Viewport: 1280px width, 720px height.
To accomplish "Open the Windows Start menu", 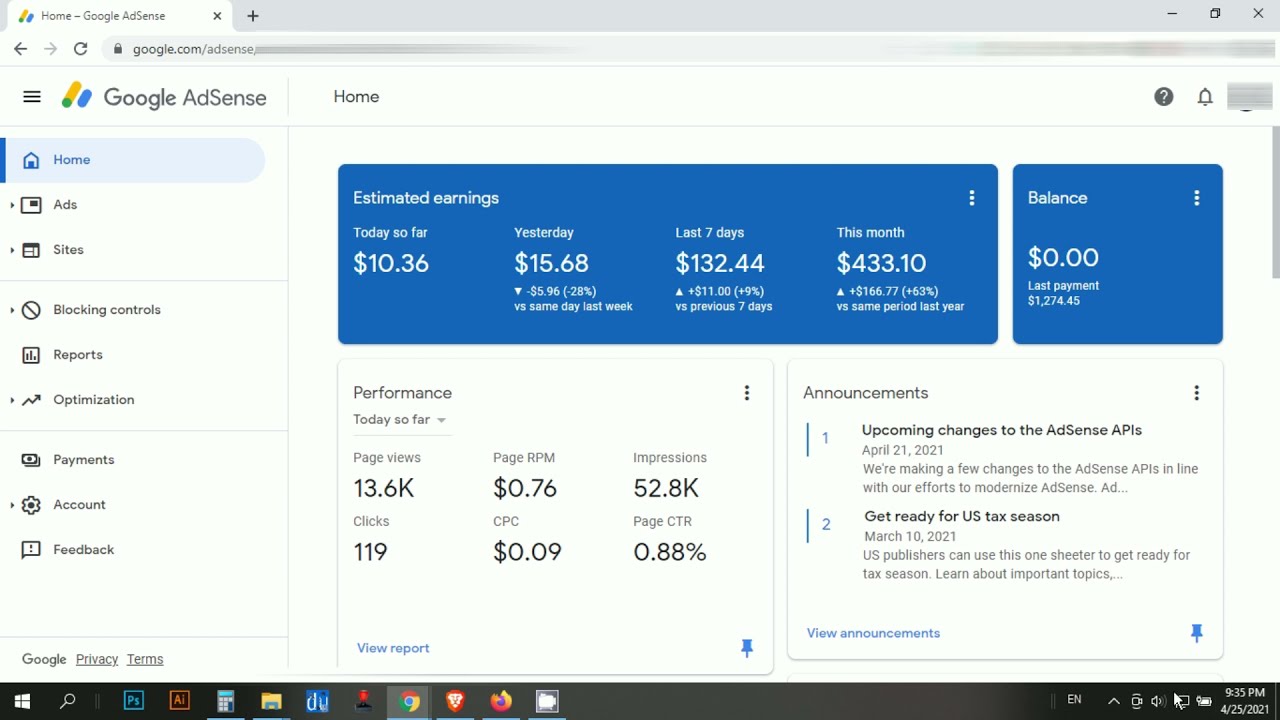I will (22, 701).
